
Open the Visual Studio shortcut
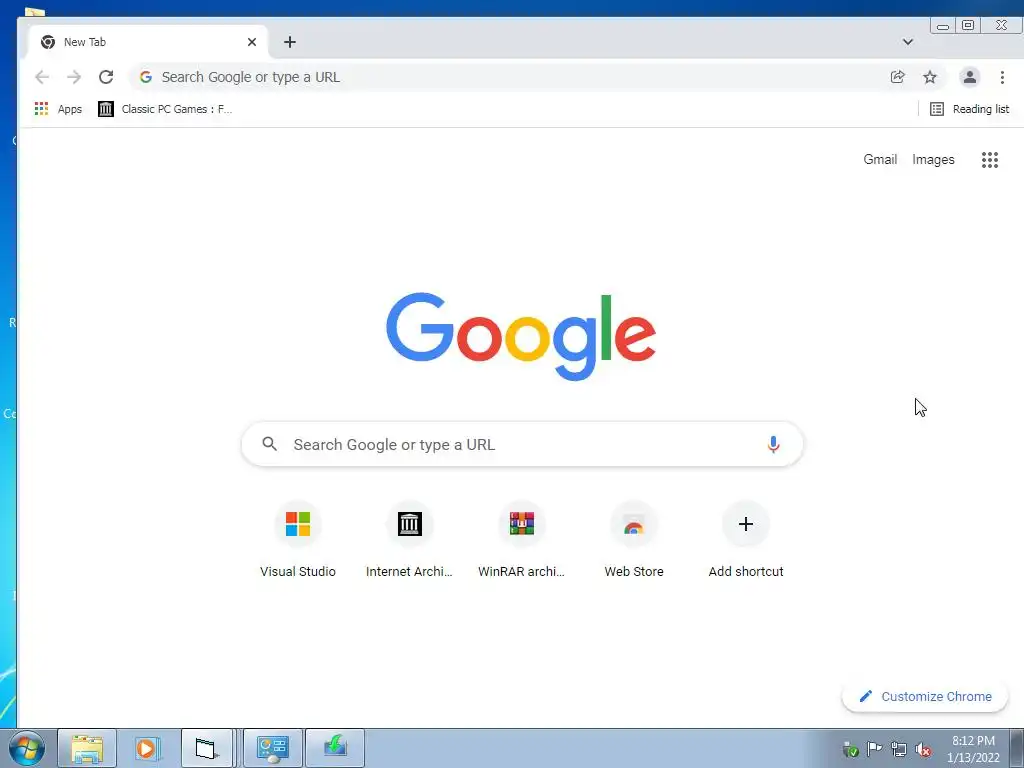(298, 542)
